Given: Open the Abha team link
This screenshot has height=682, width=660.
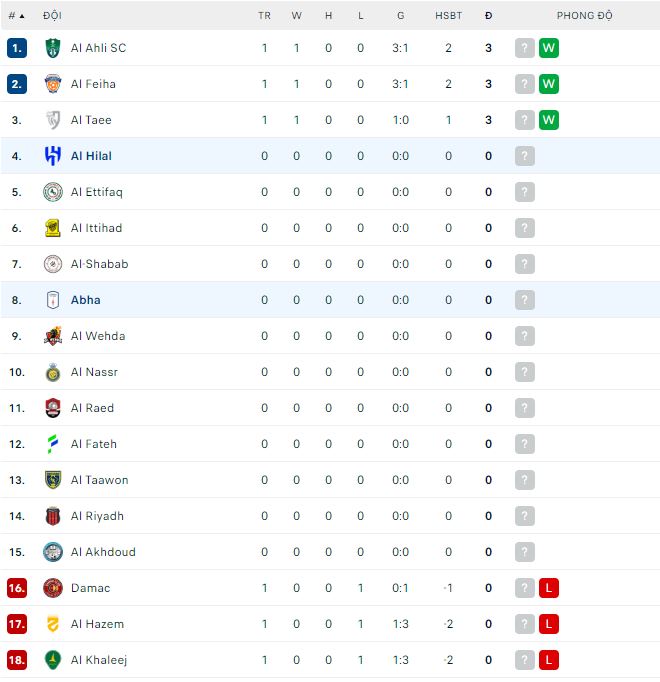Looking at the screenshot, I should [86, 300].
